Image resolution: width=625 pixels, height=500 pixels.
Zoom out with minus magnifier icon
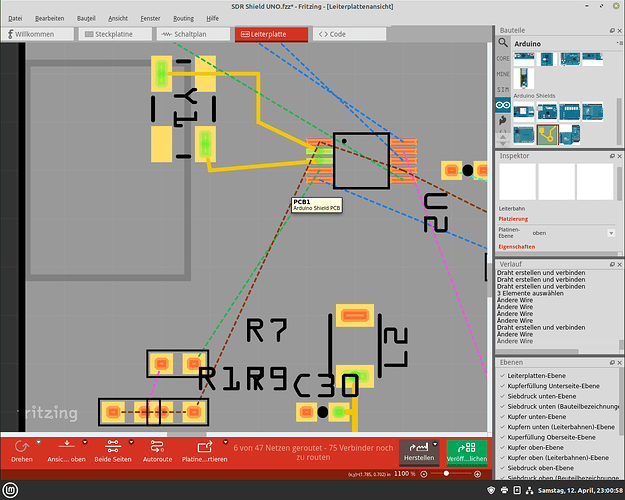click(x=424, y=474)
